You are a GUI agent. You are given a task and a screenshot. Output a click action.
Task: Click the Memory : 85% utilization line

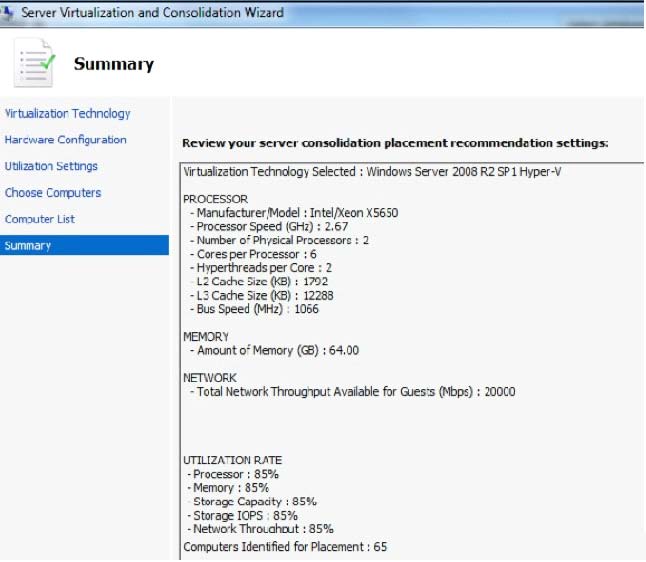pos(228,488)
